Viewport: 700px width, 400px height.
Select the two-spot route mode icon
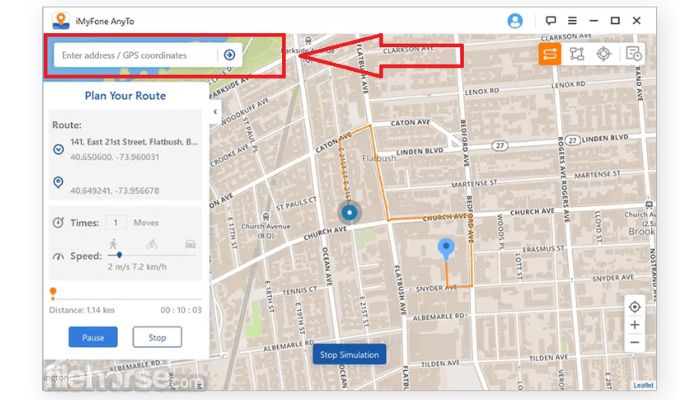[x=550, y=54]
